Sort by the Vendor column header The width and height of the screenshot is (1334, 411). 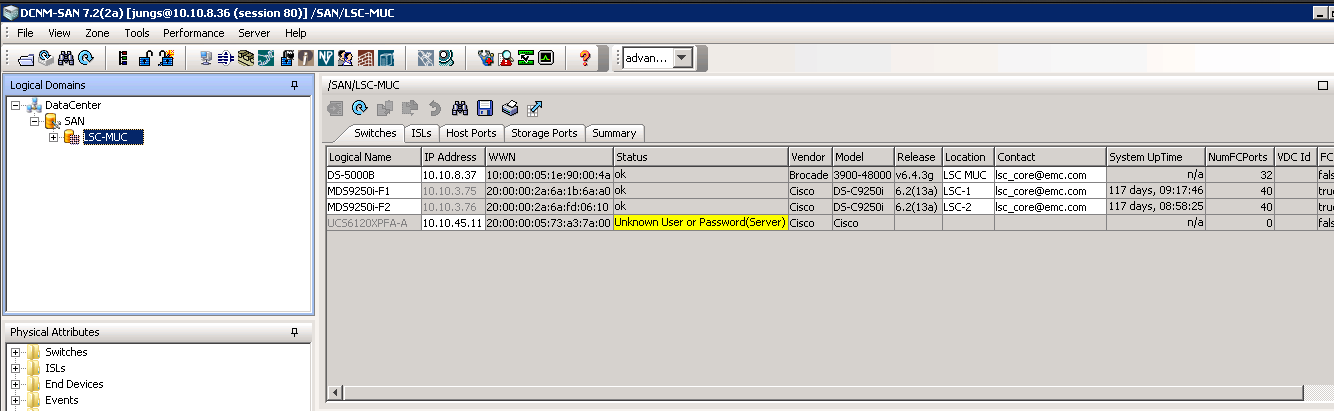pyautogui.click(x=809, y=157)
